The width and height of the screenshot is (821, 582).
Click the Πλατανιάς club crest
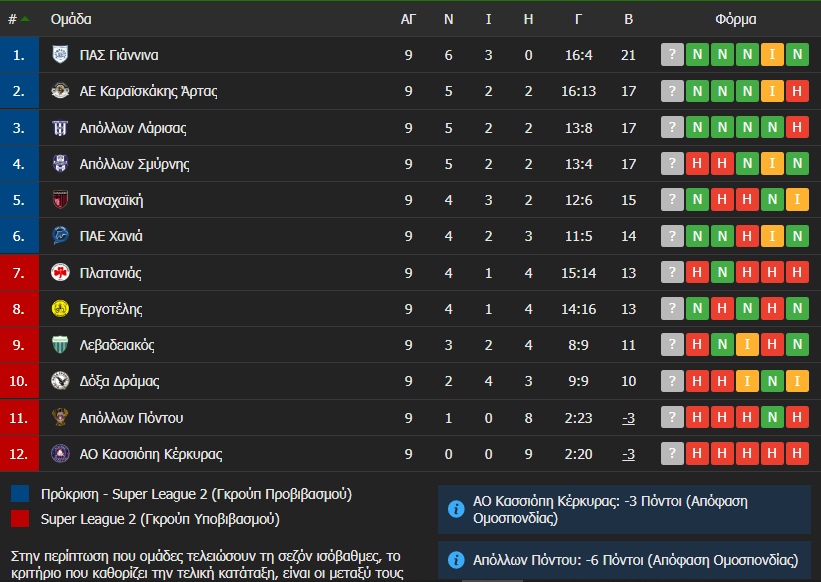click(x=60, y=272)
